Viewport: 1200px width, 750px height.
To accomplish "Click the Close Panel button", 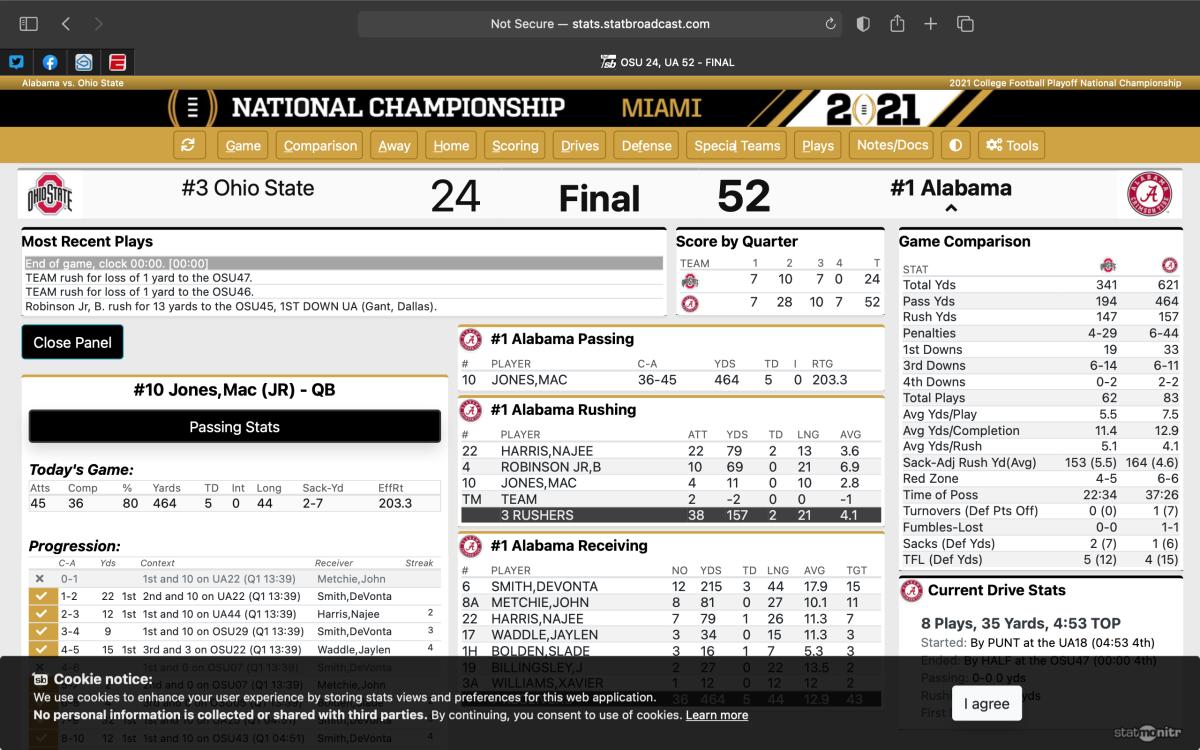I will tap(73, 342).
